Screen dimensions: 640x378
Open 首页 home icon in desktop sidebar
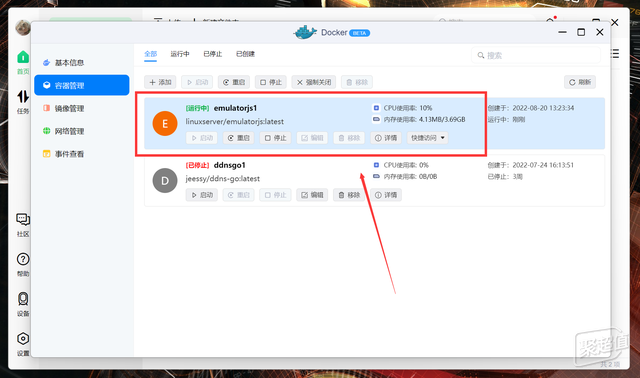point(23,58)
